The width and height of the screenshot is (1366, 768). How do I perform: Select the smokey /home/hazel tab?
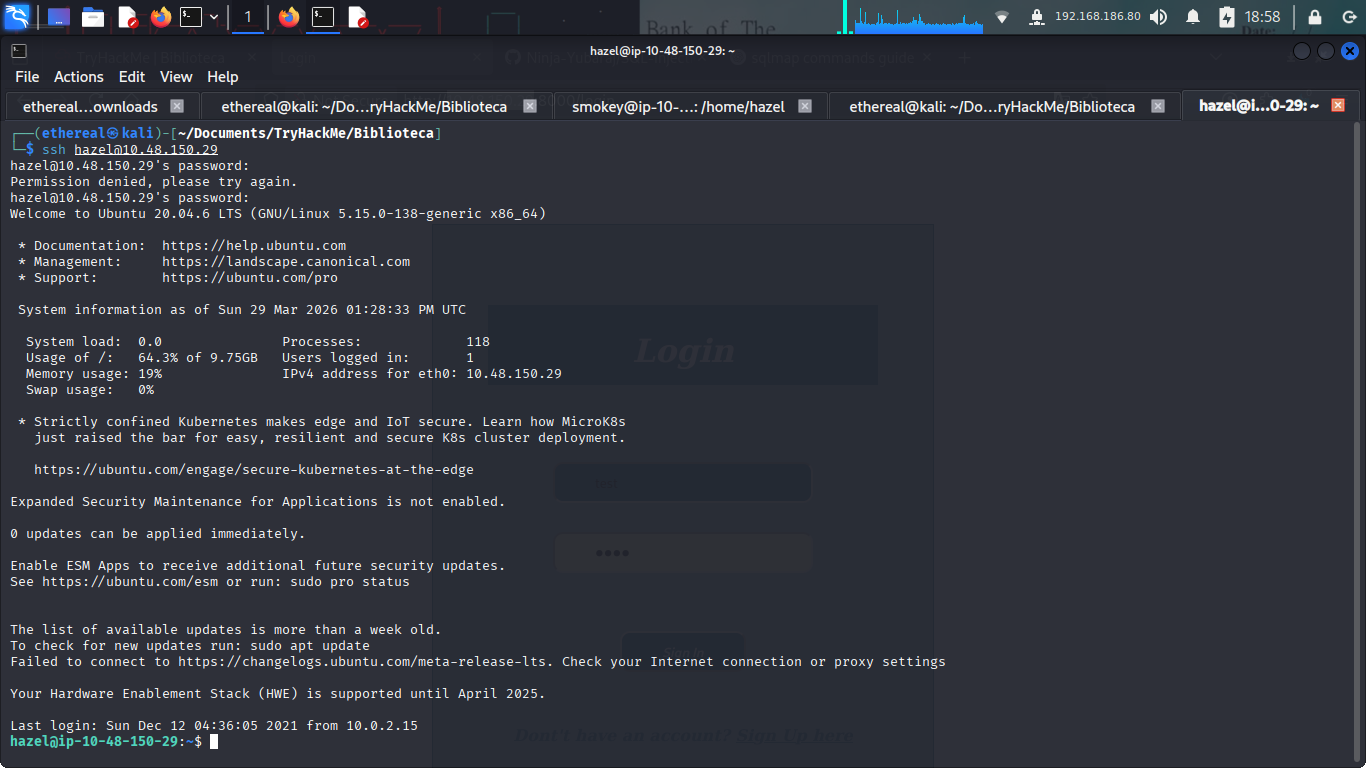tap(678, 106)
